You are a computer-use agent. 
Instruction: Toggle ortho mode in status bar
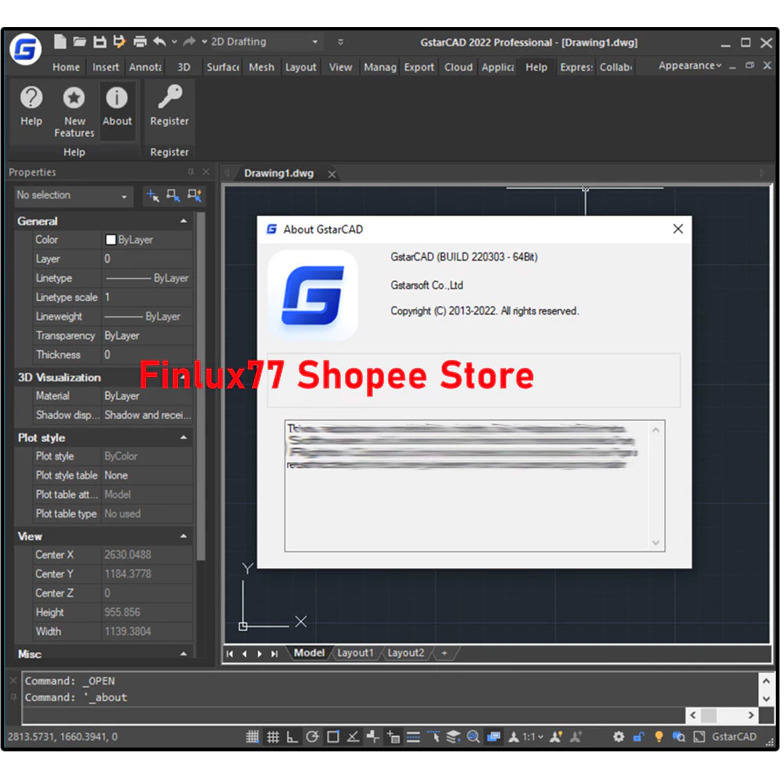pos(292,737)
